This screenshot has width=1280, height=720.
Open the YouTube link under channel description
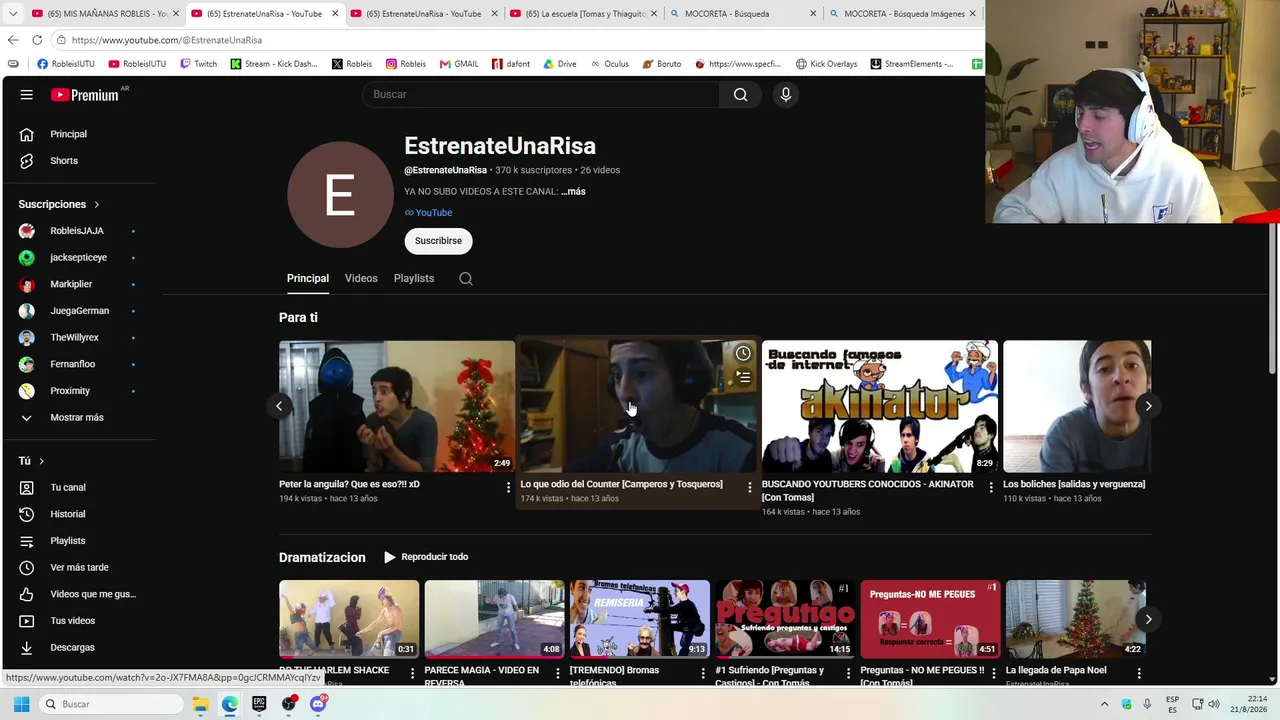tap(428, 212)
